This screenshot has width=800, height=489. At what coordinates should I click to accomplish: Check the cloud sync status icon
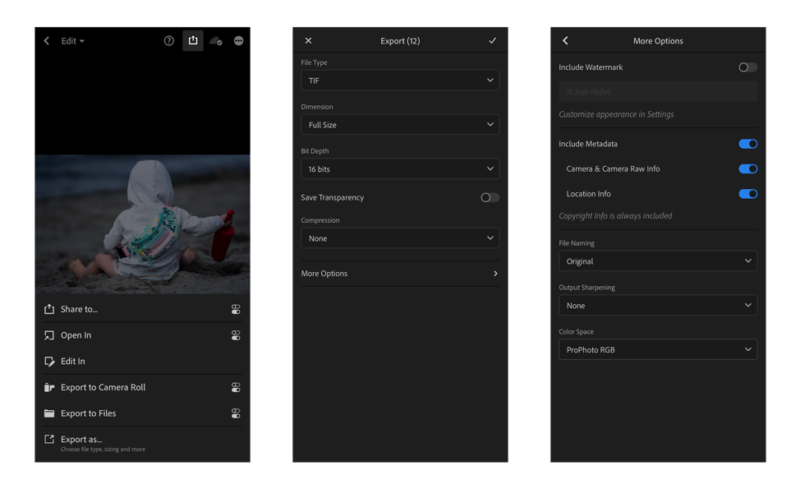click(216, 41)
